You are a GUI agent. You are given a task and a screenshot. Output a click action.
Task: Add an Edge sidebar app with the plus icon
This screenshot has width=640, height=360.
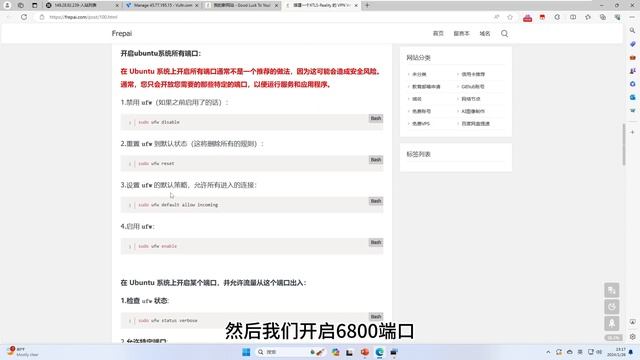[632, 132]
